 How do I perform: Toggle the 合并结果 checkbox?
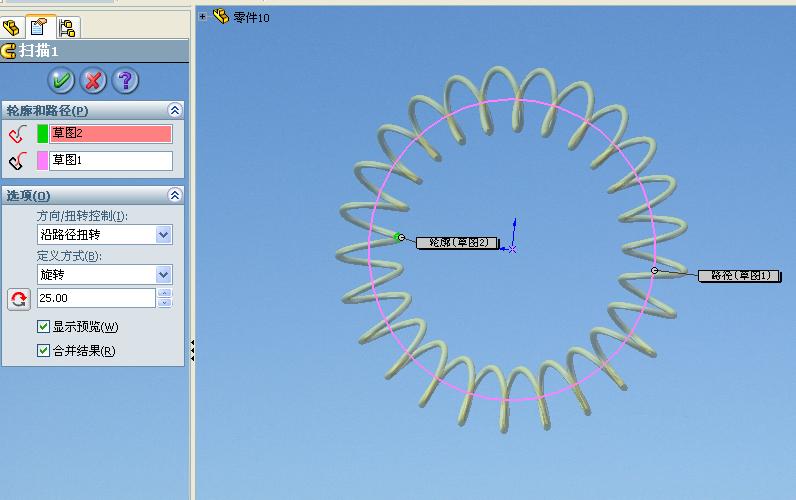[x=44, y=350]
